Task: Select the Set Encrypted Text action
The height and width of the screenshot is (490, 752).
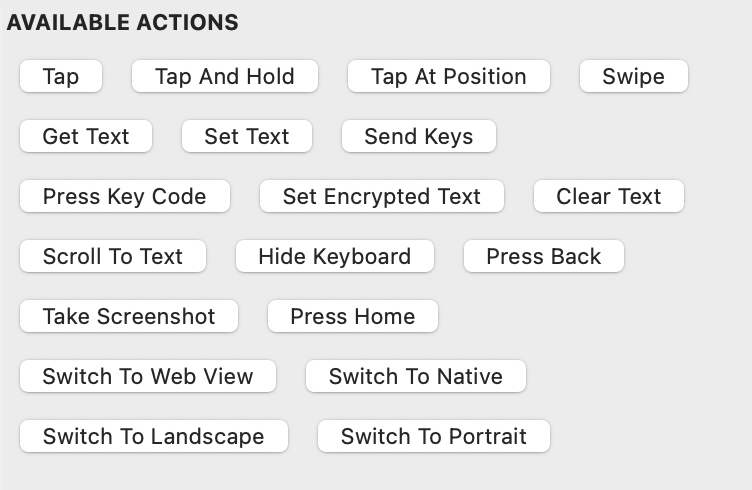Action: tap(382, 197)
